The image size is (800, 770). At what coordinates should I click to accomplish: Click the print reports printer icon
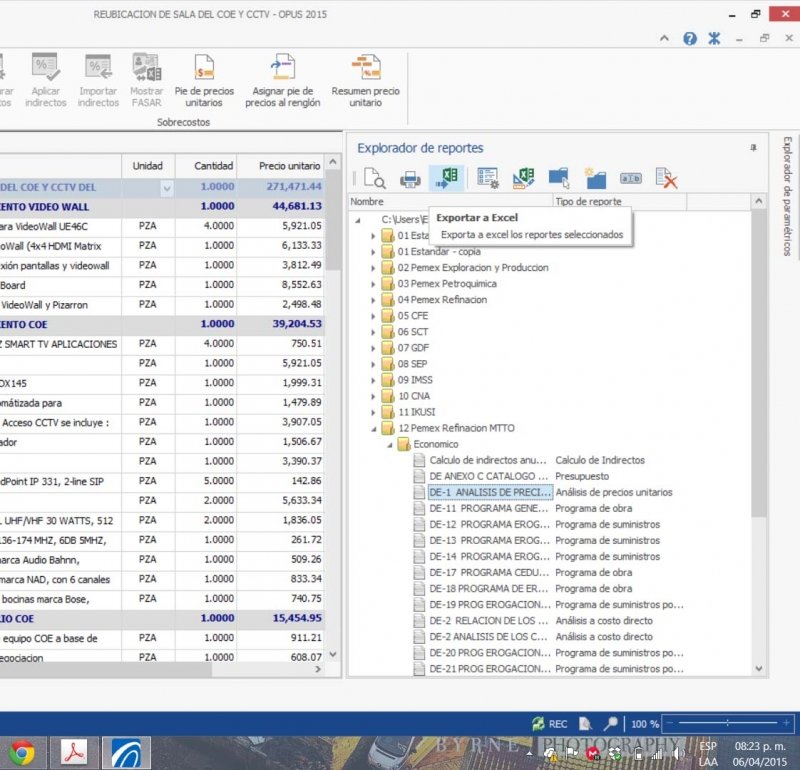click(409, 179)
